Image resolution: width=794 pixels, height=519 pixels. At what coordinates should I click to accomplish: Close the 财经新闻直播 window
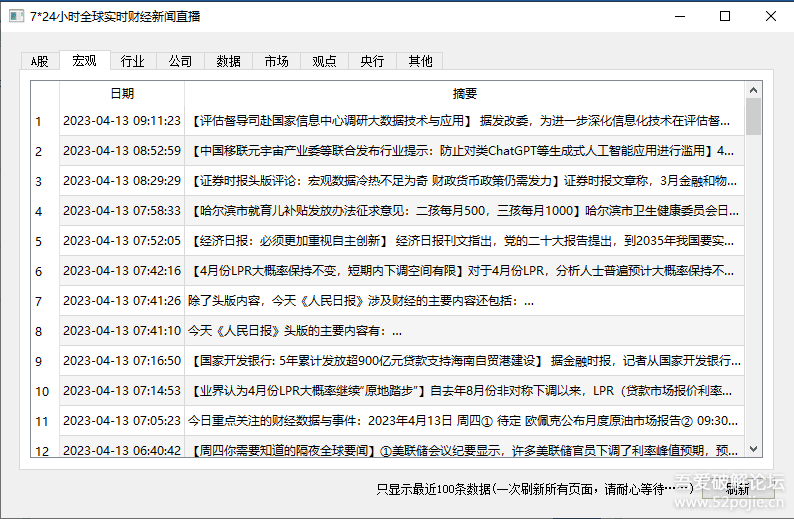point(771,16)
